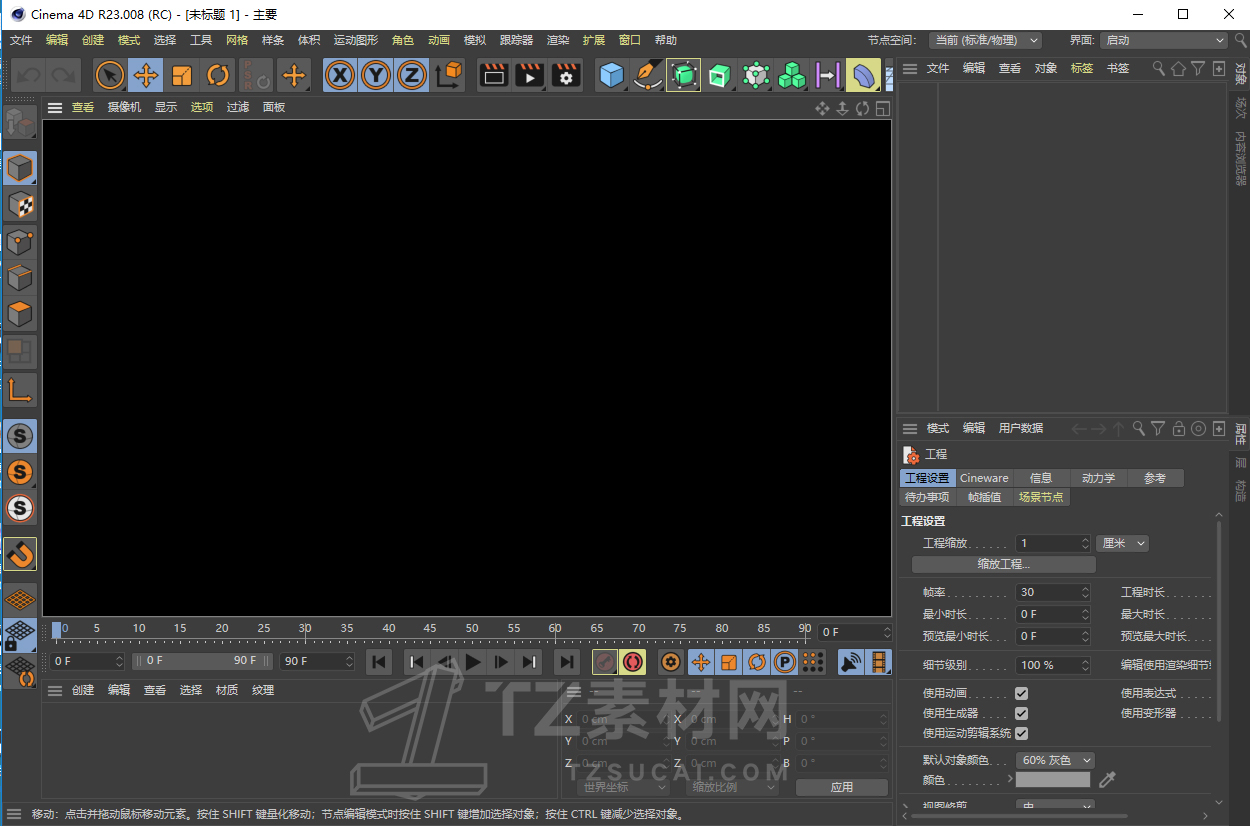Viewport: 1250px width, 826px height.
Task: Switch to model mode in left sidebar
Action: pos(20,168)
